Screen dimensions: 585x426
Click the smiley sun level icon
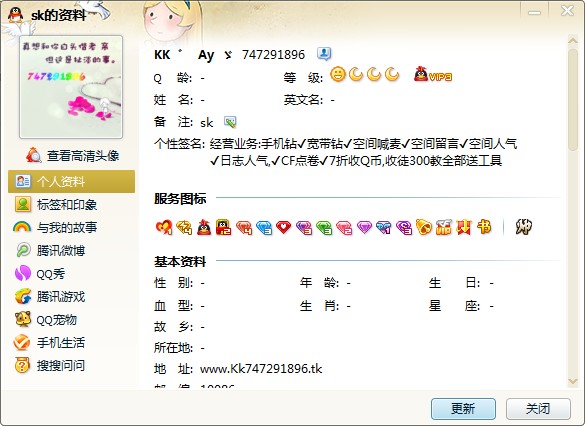point(338,74)
